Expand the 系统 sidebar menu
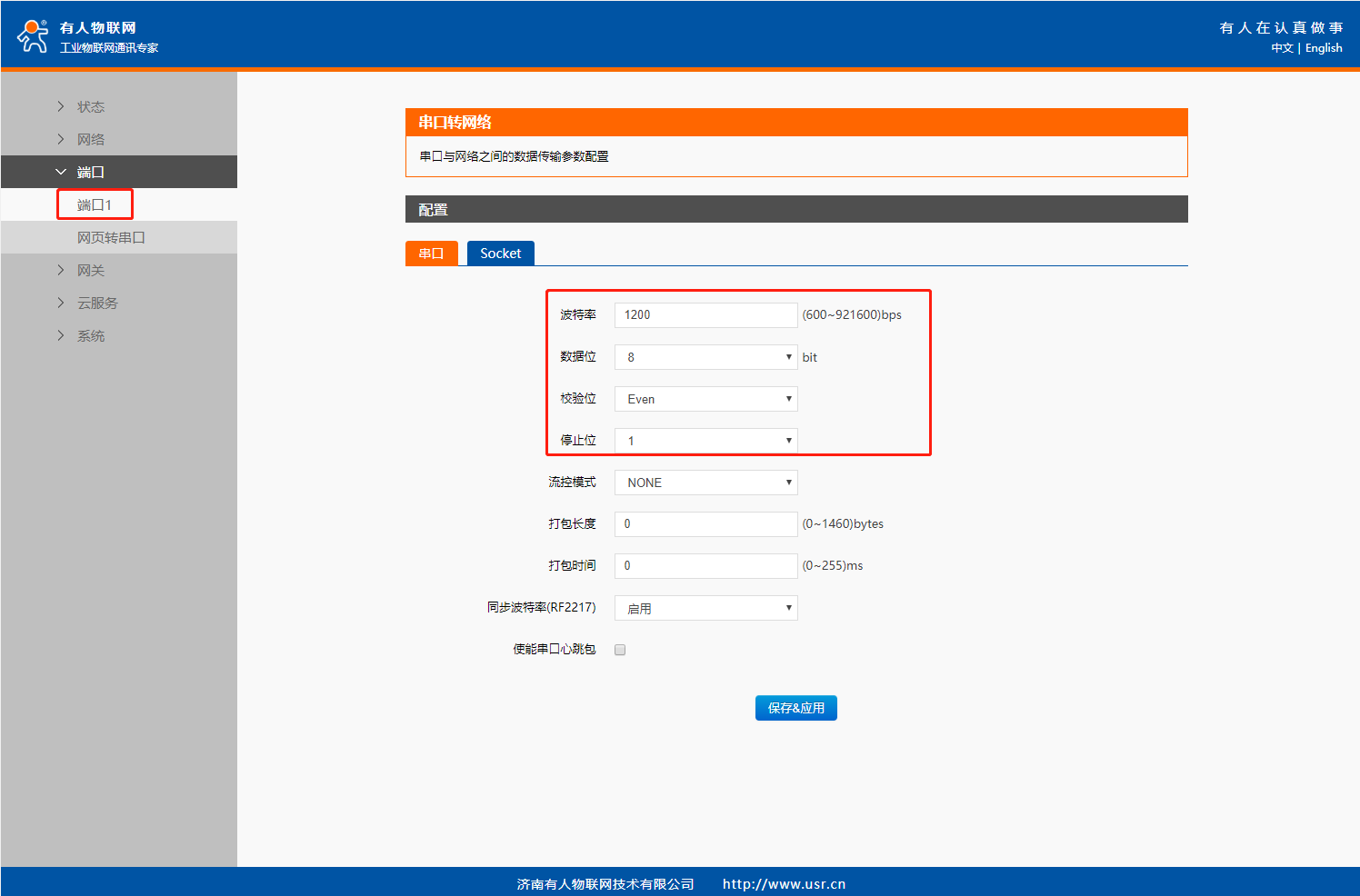Viewport: 1360px width, 896px height. [x=90, y=335]
